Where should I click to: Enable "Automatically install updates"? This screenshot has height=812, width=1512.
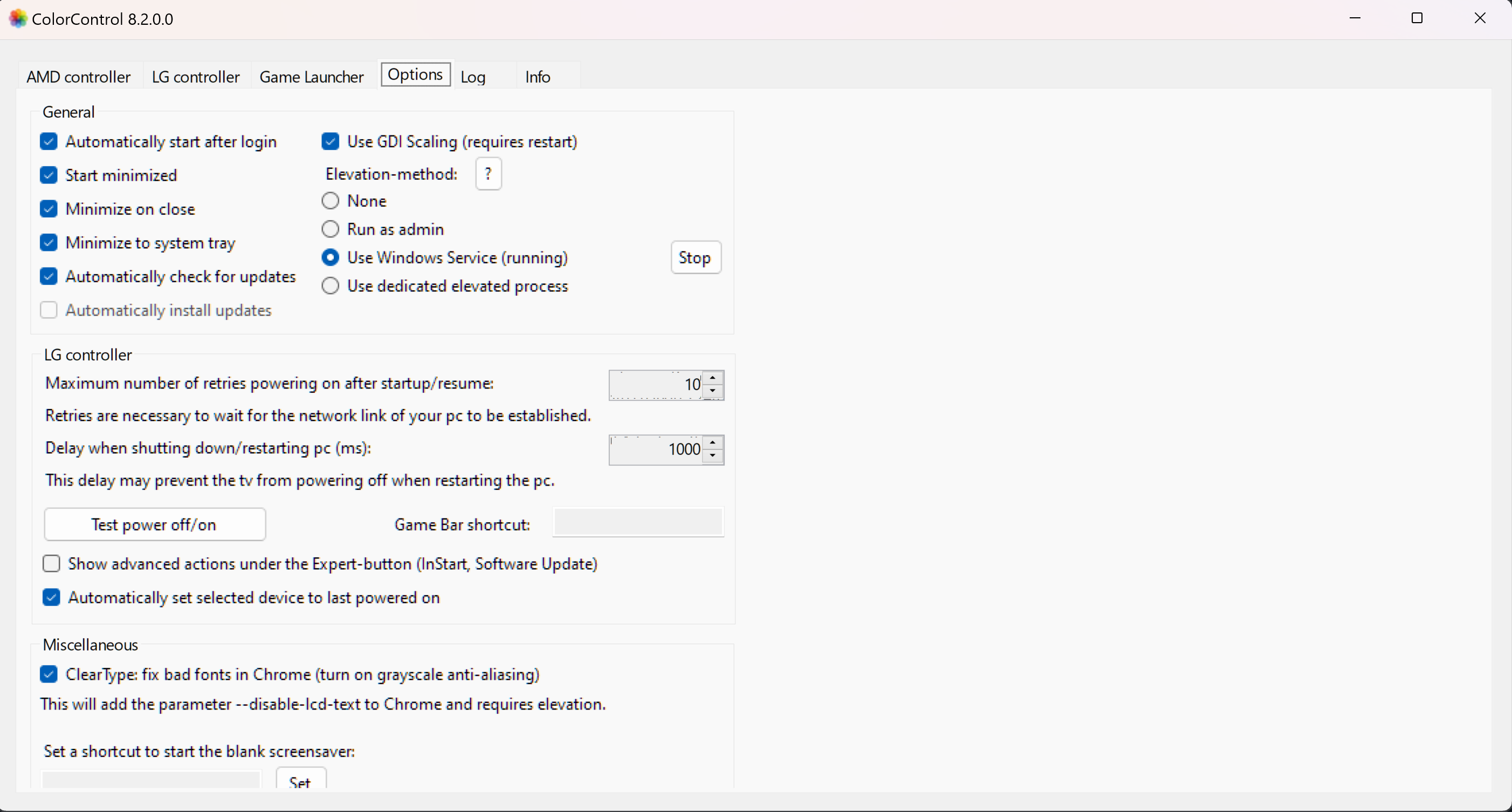[49, 310]
